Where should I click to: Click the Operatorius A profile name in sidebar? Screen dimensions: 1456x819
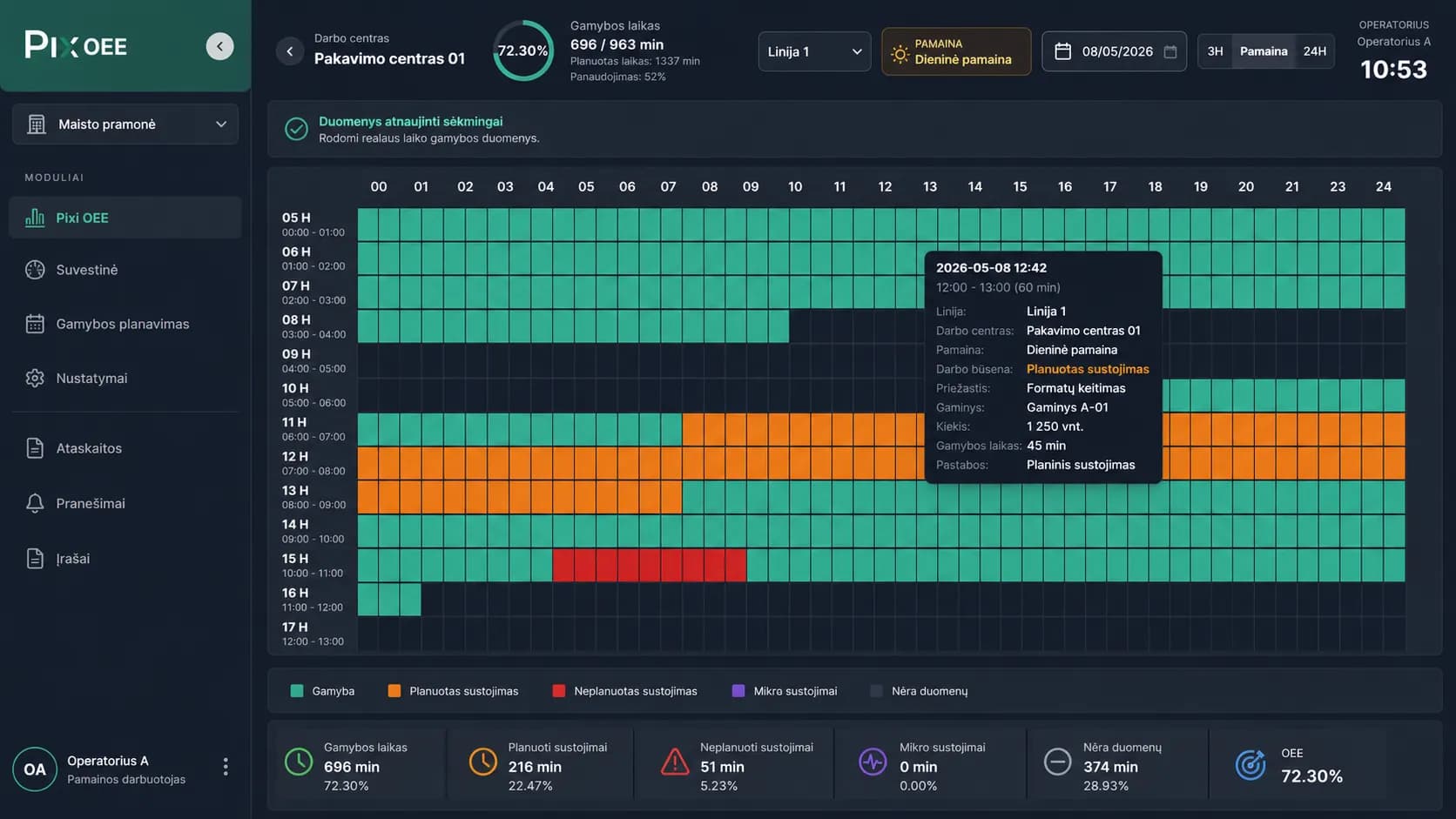click(108, 761)
